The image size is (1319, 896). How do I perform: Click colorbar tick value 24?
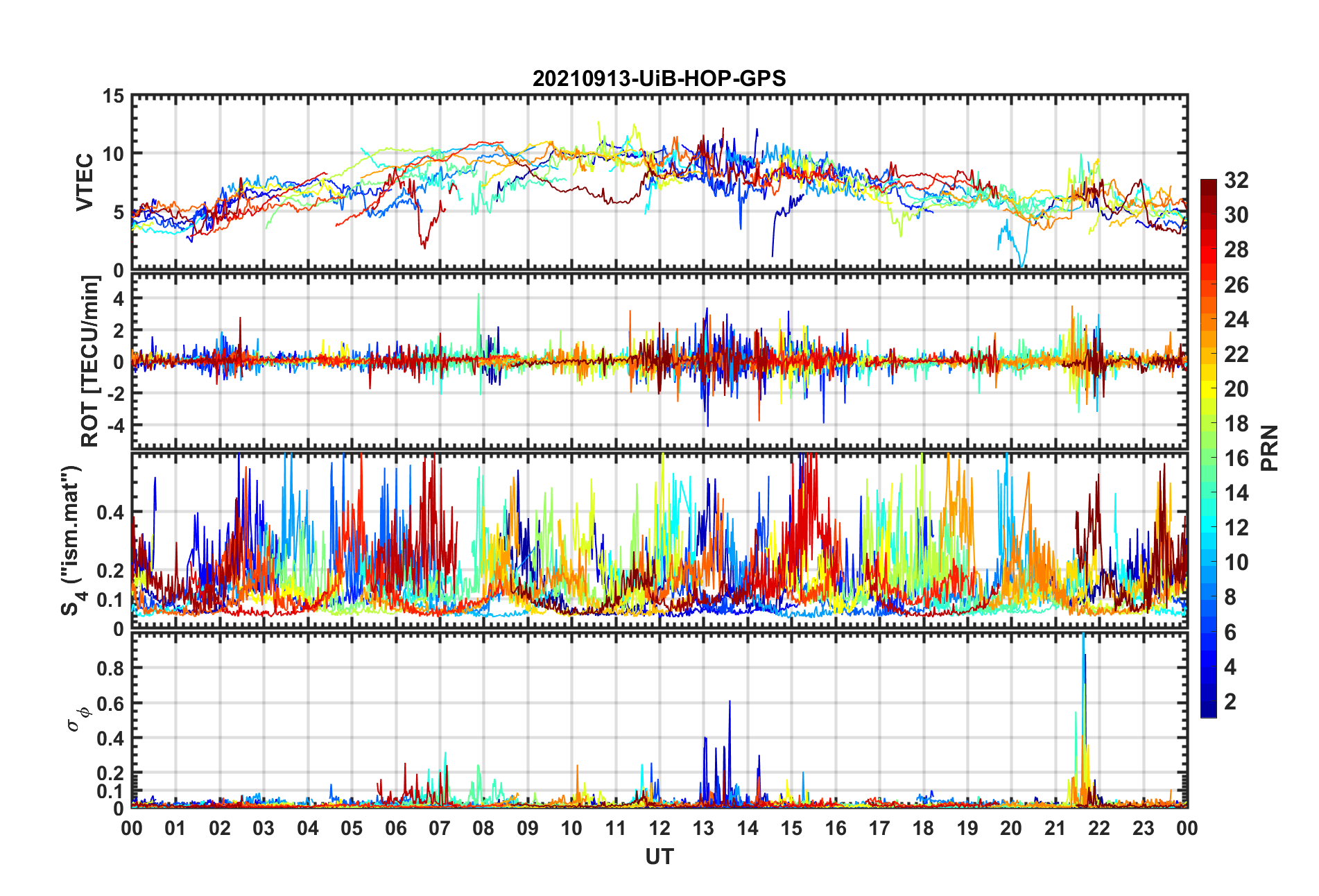1236,319
